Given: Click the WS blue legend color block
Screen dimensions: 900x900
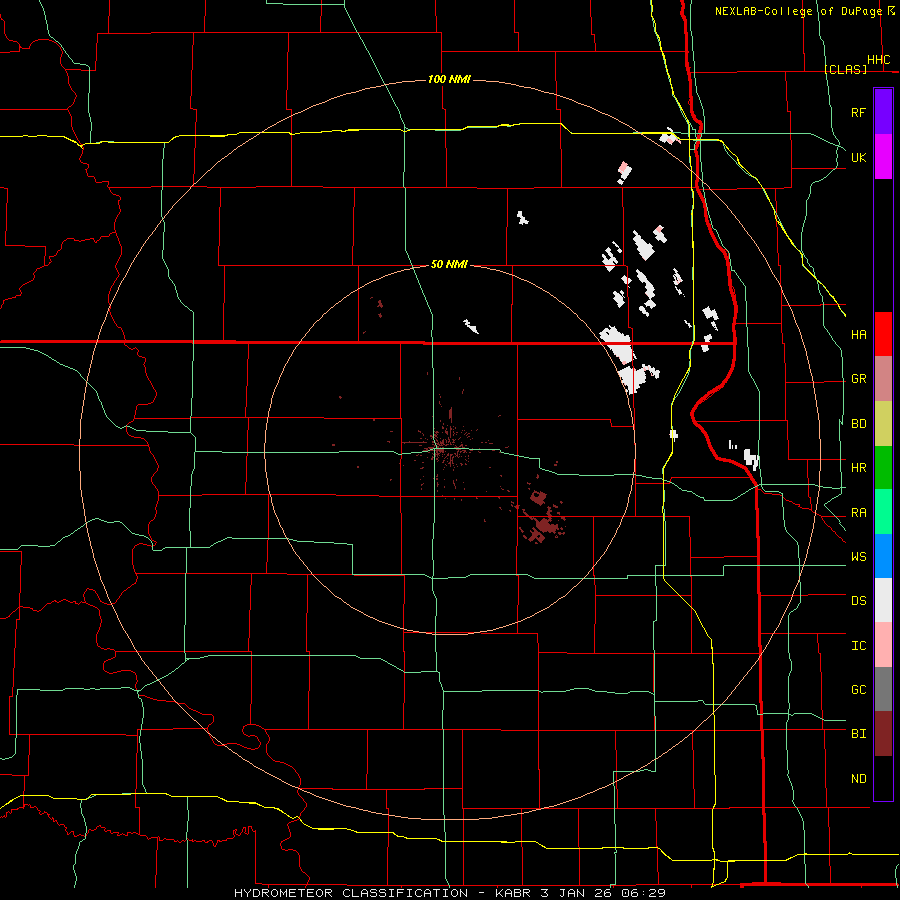Looking at the screenshot, I should [x=883, y=556].
